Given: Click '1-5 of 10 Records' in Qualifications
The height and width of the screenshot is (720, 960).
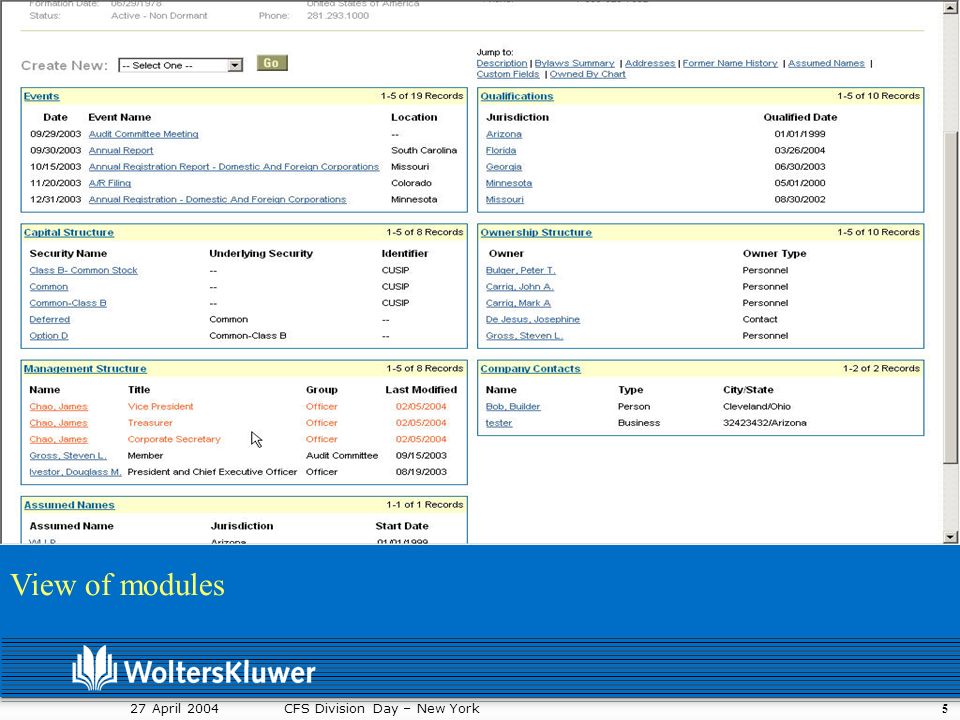Looking at the screenshot, I should [879, 96].
